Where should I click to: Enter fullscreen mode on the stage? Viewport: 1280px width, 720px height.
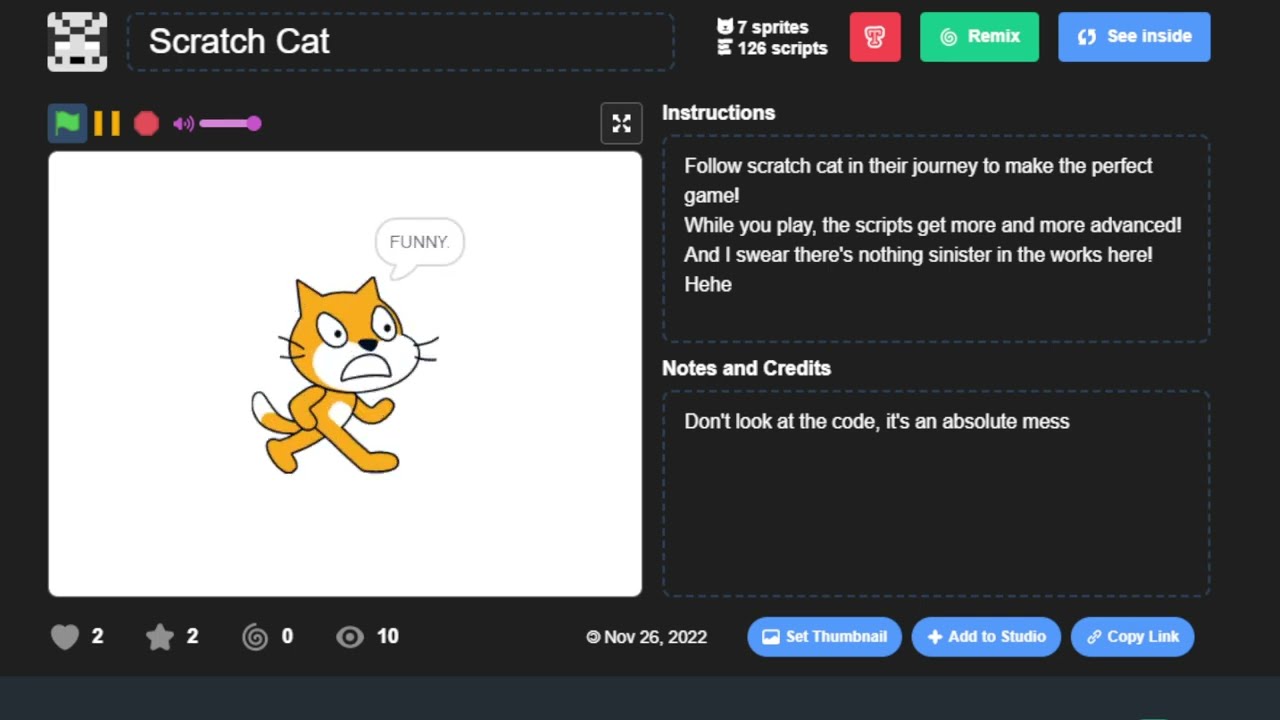621,123
